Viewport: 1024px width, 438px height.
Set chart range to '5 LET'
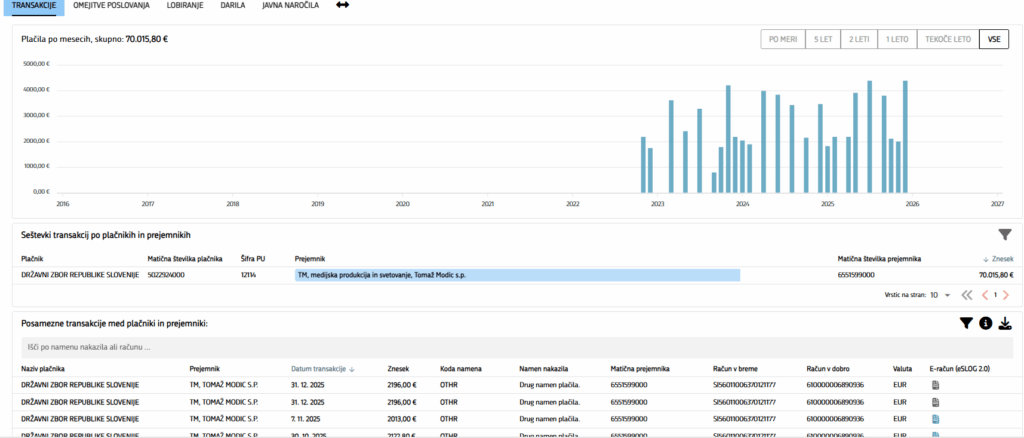tap(823, 39)
